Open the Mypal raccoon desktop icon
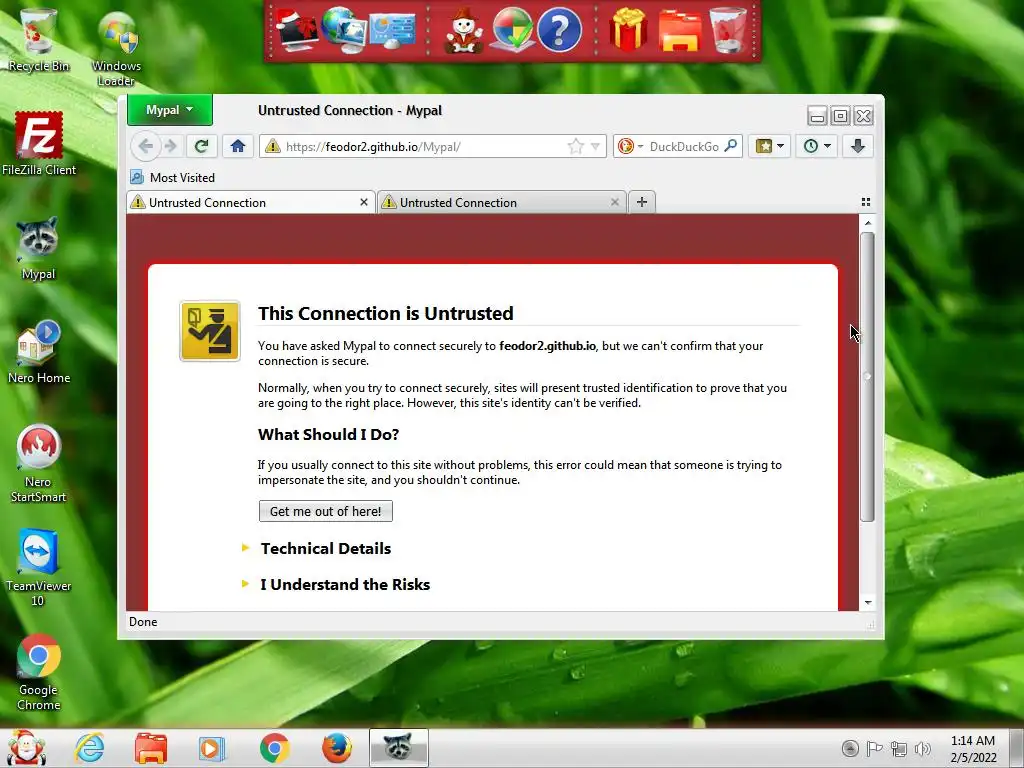The height and width of the screenshot is (768, 1024). click(39, 249)
